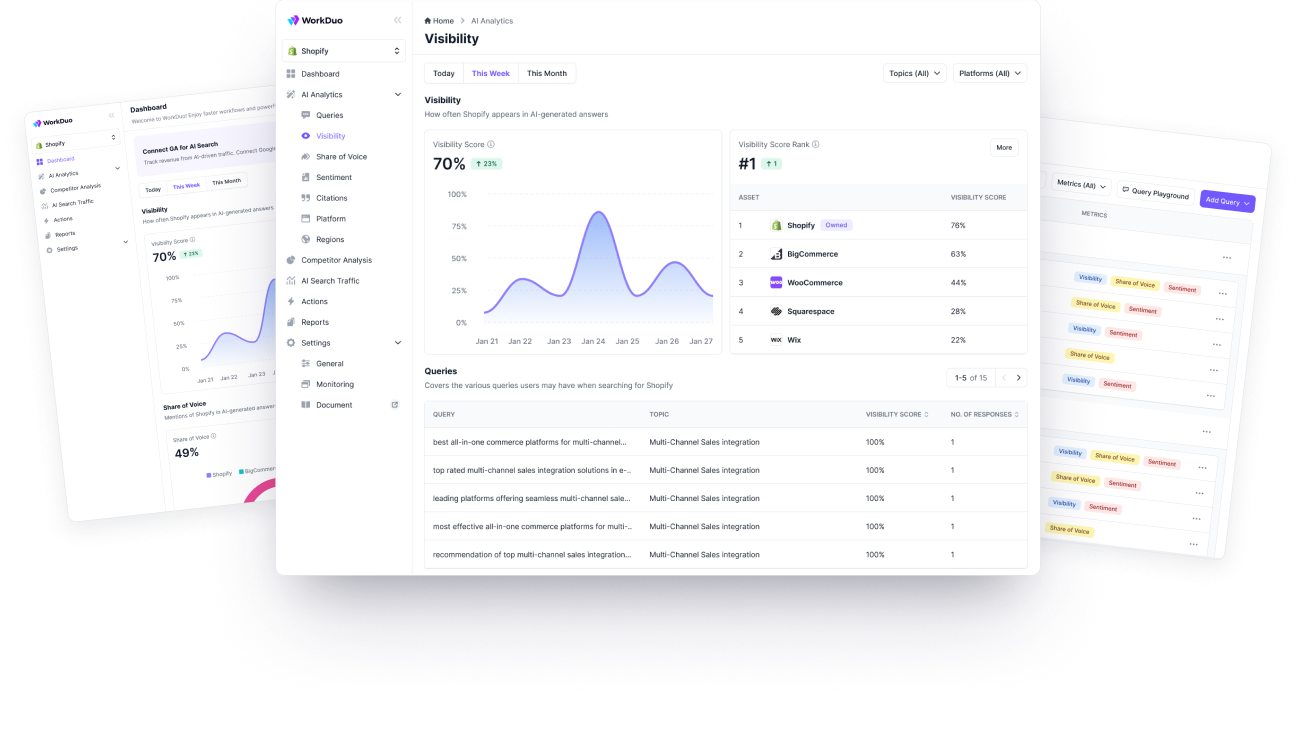Viewport: 1296px width, 737px height.
Task: Click the Visibility Score info icon
Action: pos(491,145)
